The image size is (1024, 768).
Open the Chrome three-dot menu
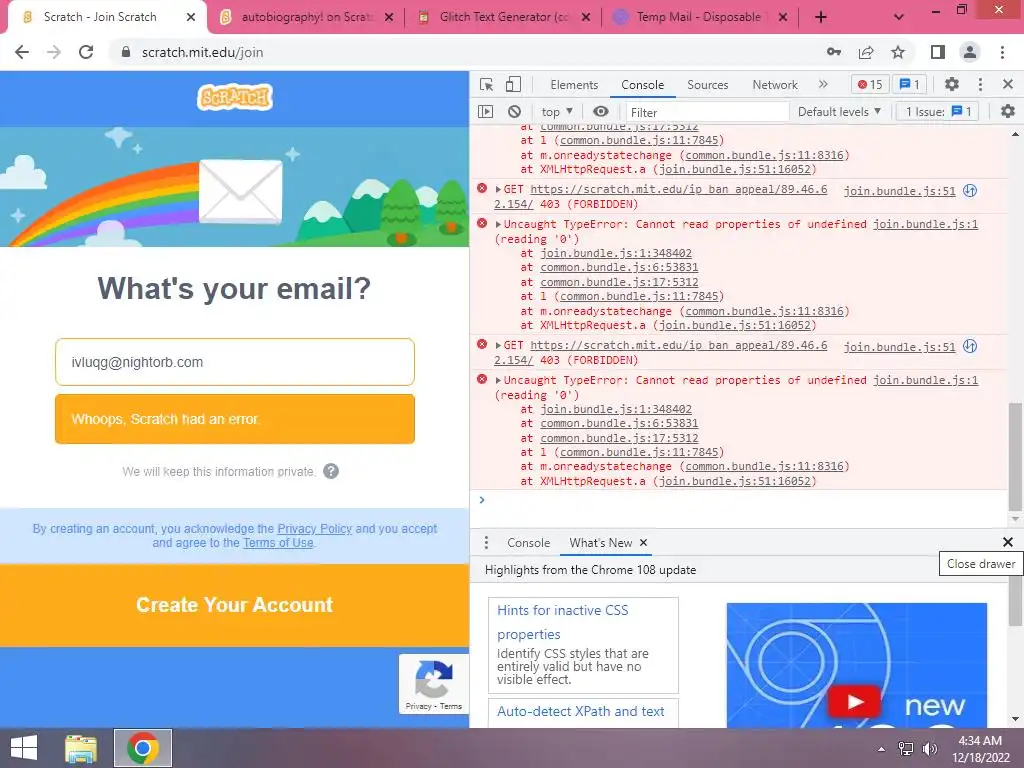click(1002, 52)
